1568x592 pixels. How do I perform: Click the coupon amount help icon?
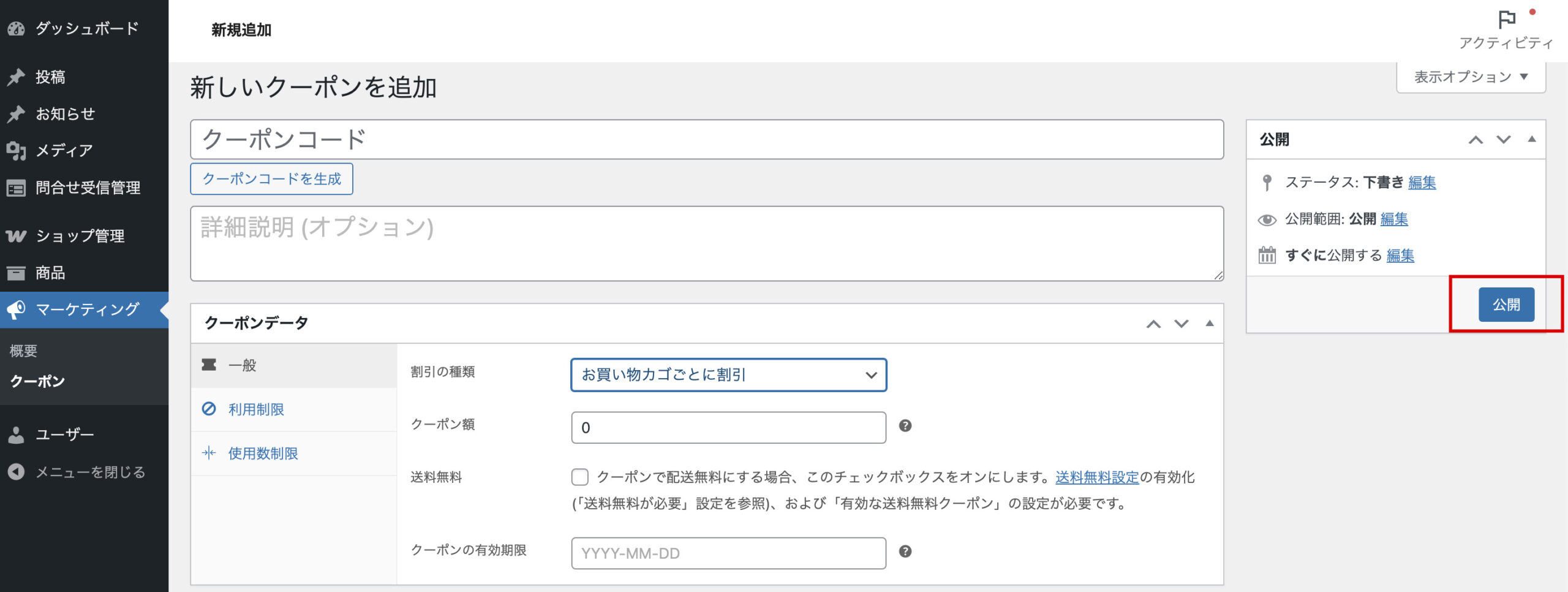click(905, 426)
